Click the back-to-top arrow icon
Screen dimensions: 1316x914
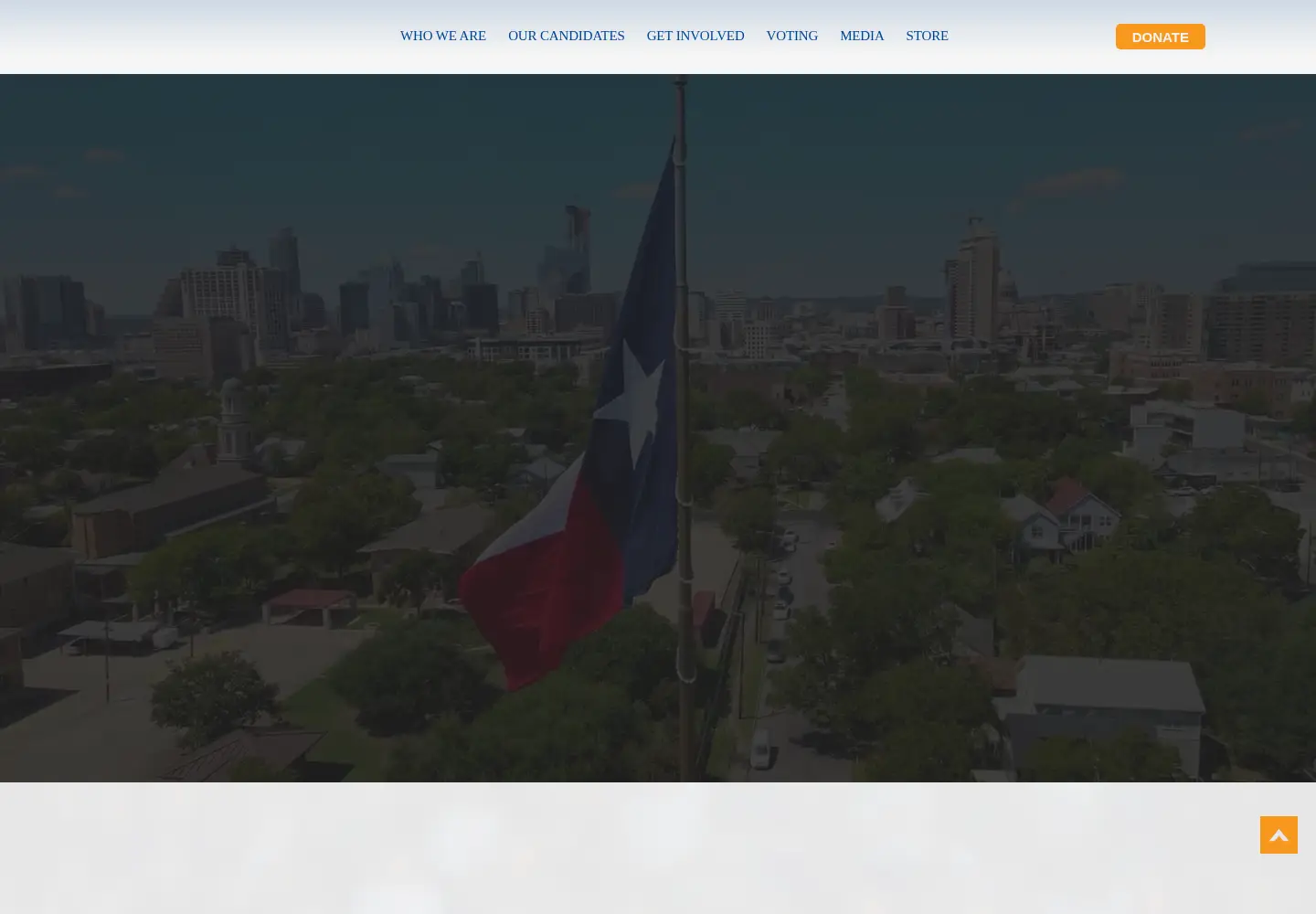click(x=1279, y=835)
